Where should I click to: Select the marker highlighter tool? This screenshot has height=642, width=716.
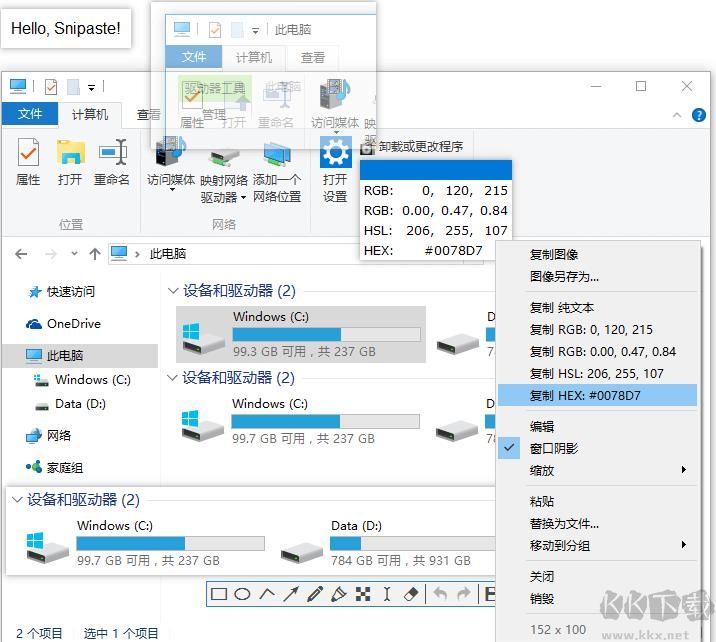[x=338, y=594]
